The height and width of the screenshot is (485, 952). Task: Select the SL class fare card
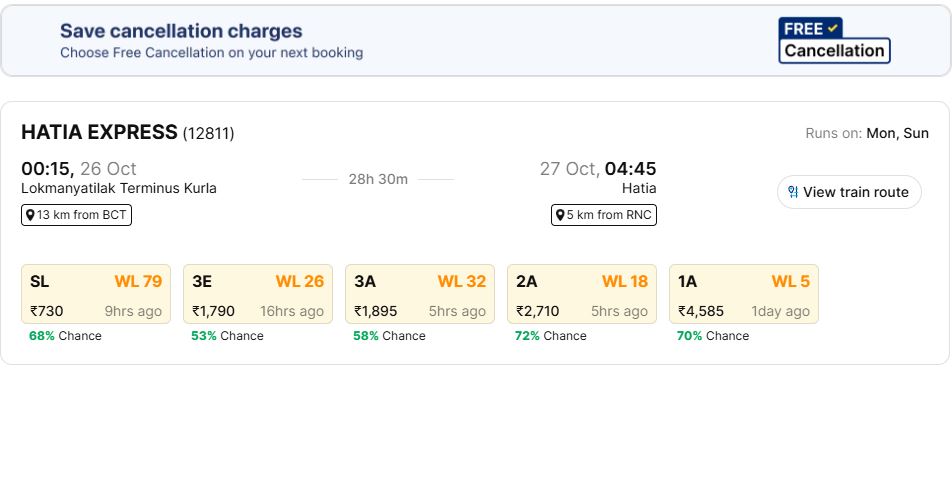pyautogui.click(x=96, y=294)
